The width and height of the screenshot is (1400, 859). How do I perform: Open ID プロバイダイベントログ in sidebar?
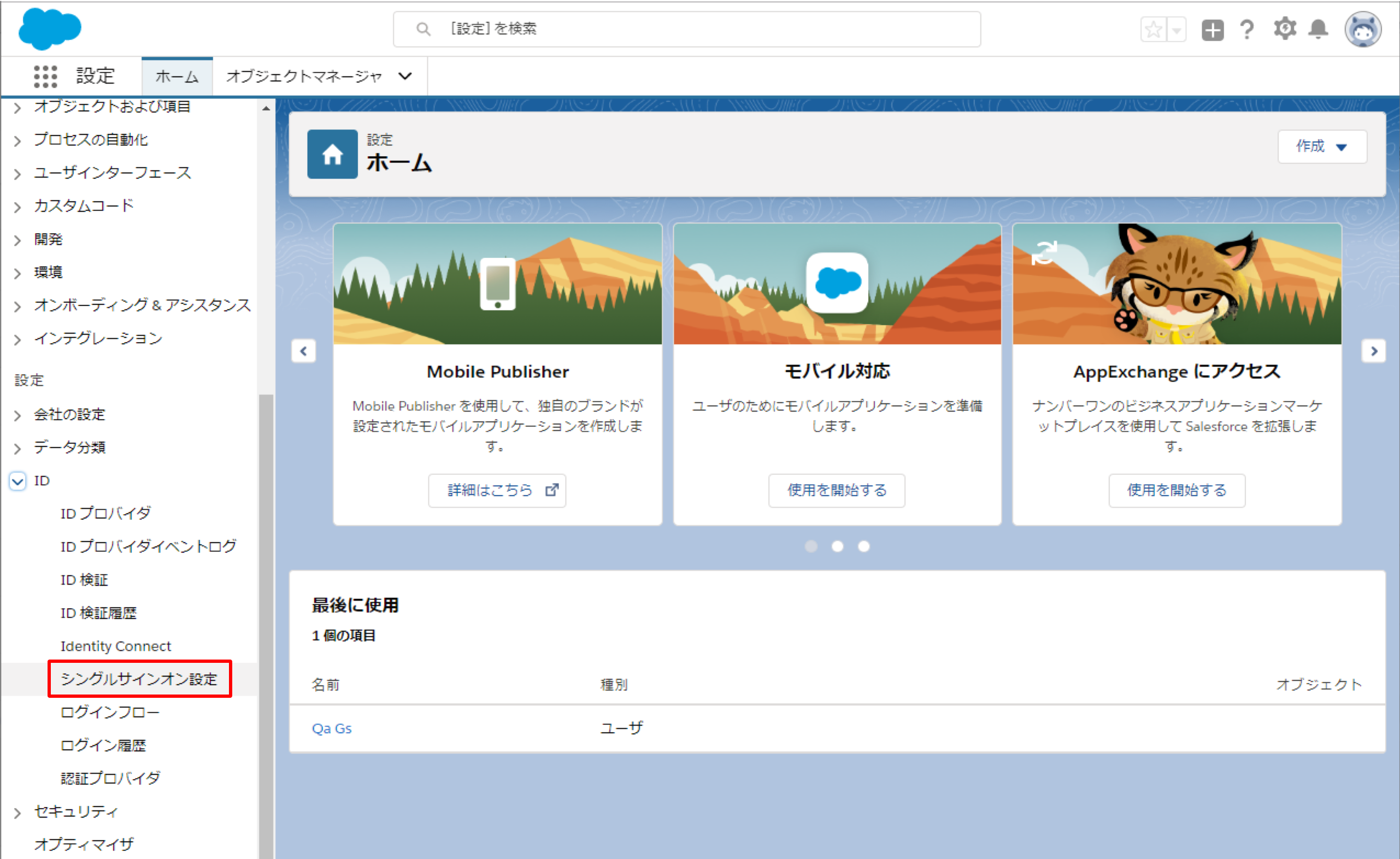[x=148, y=546]
